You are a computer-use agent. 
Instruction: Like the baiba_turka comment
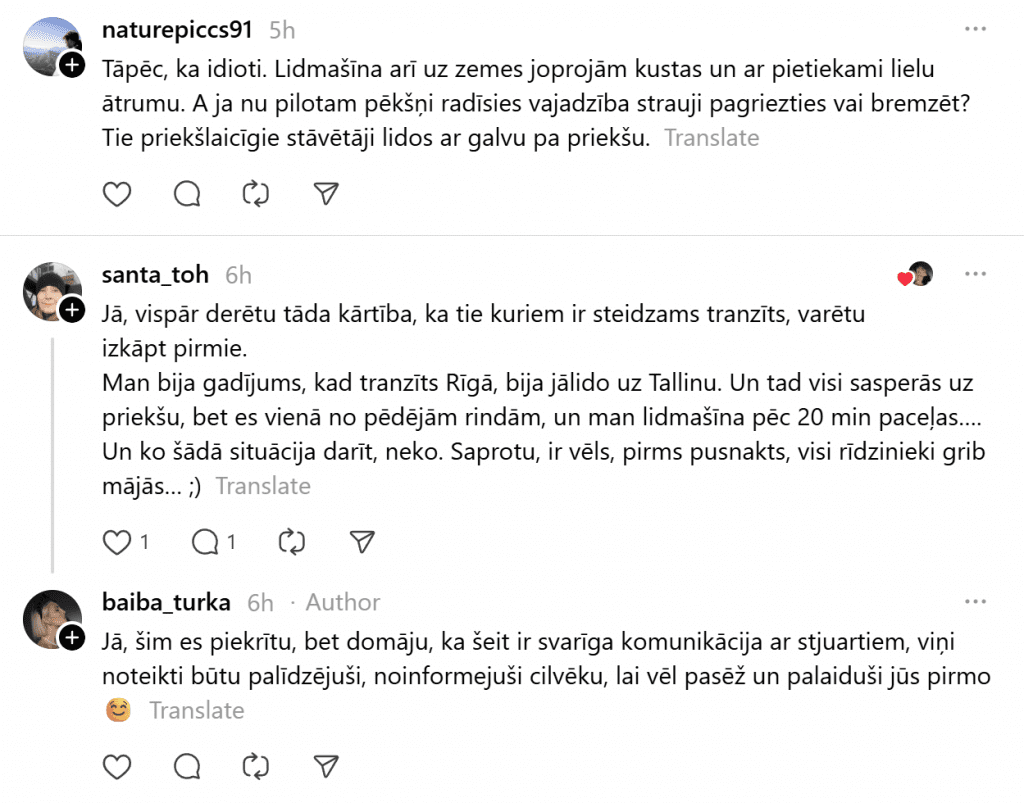point(118,766)
